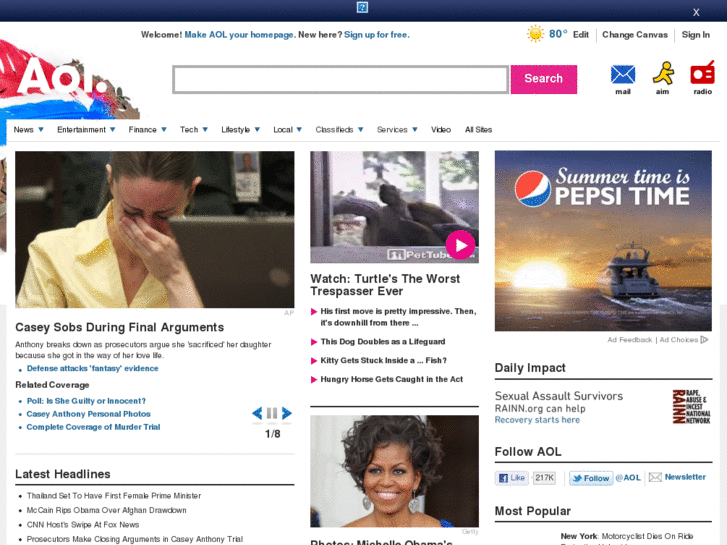Click the sun weather icon

pyautogui.click(x=535, y=34)
